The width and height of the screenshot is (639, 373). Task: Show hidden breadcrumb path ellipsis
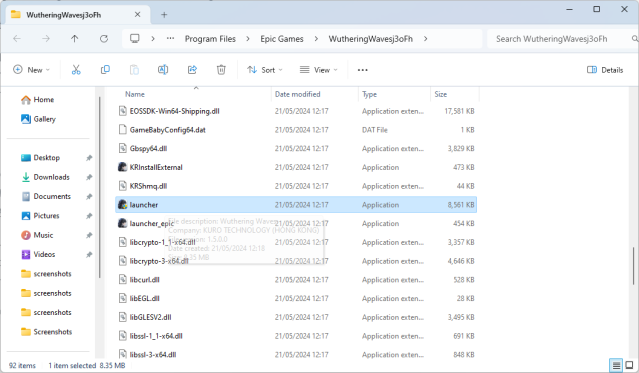point(170,38)
